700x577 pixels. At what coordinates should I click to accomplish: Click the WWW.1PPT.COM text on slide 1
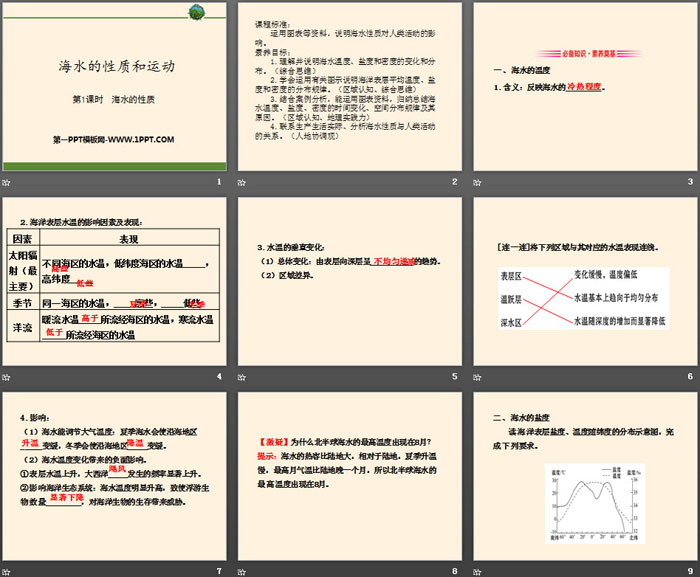coord(114,140)
